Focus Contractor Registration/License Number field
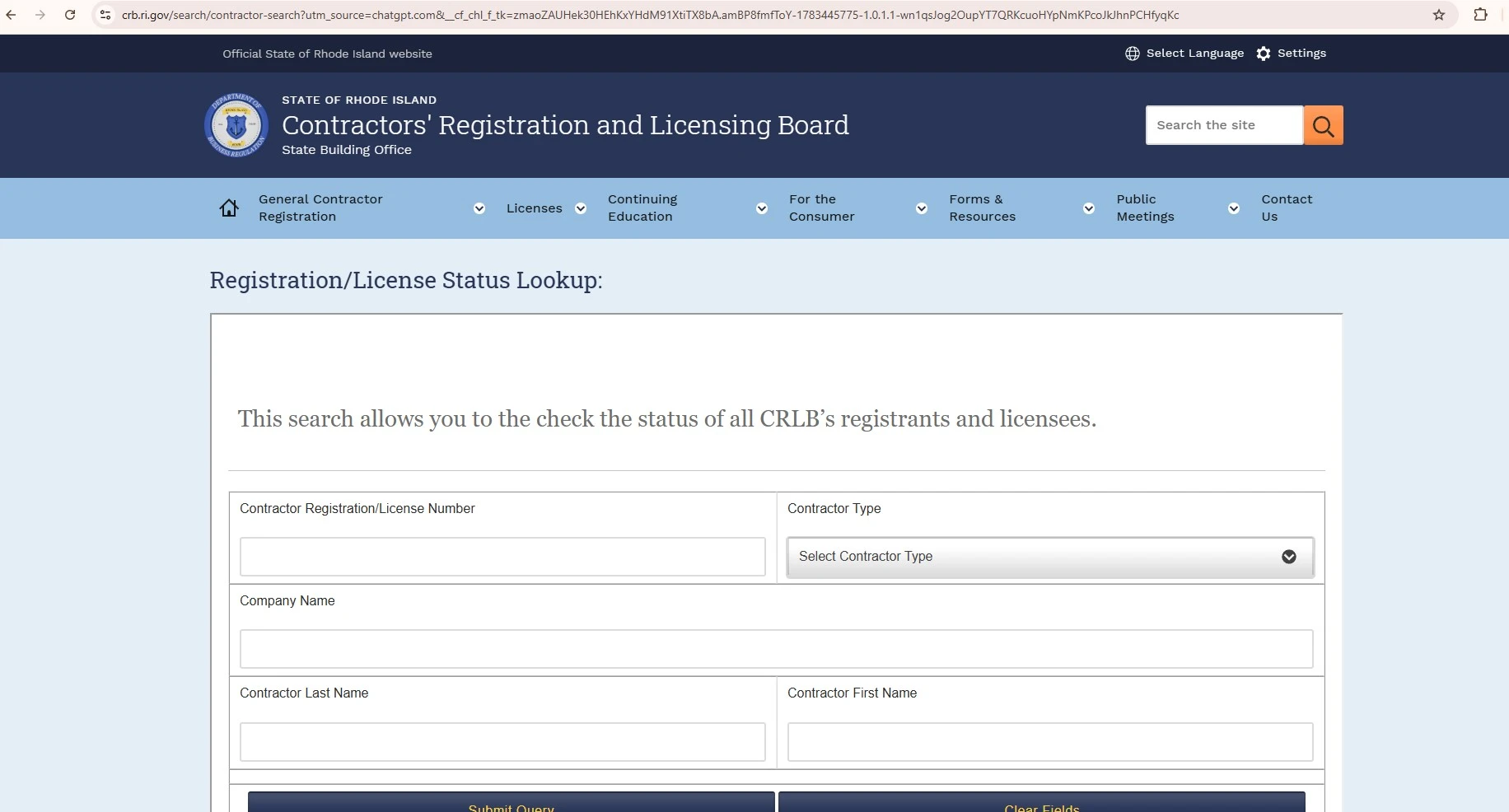 pos(502,557)
